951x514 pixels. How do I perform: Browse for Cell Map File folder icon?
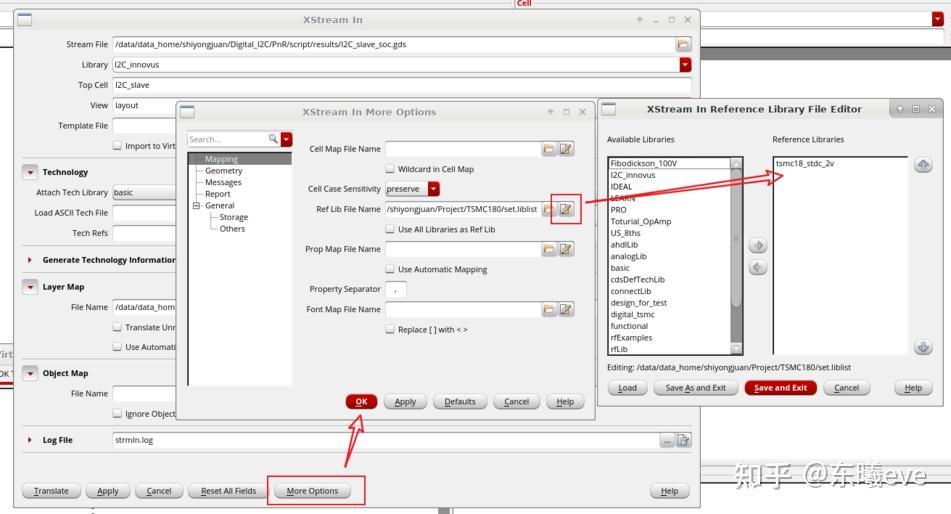(x=549, y=149)
